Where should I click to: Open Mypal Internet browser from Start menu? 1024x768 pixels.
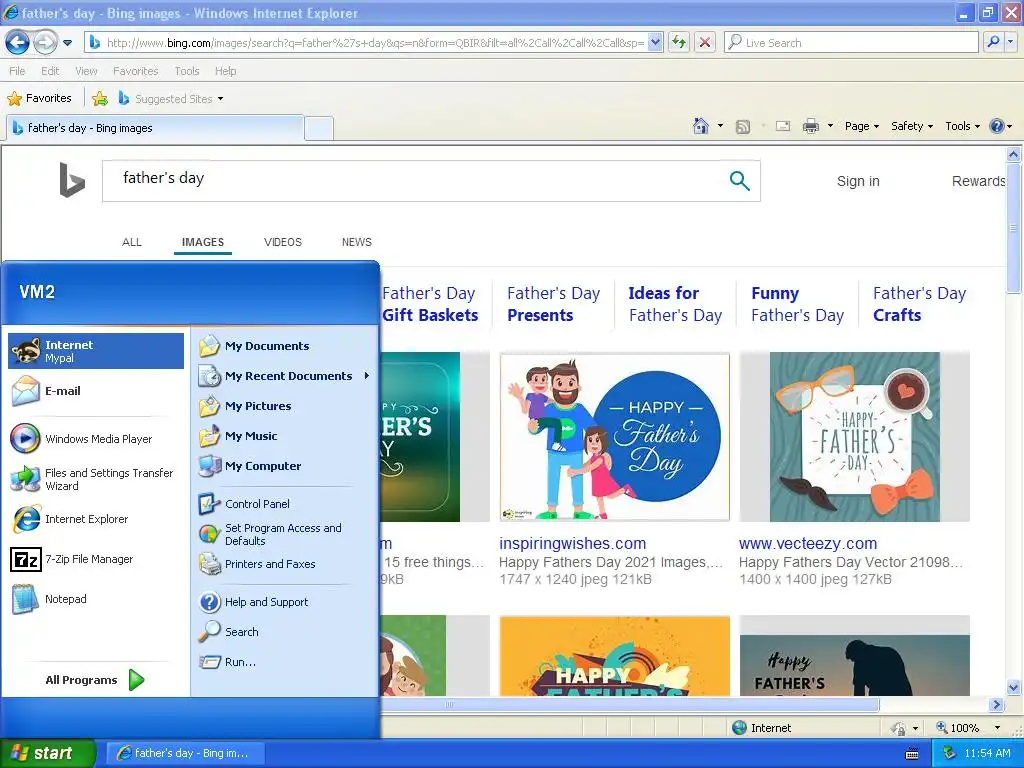(x=96, y=351)
